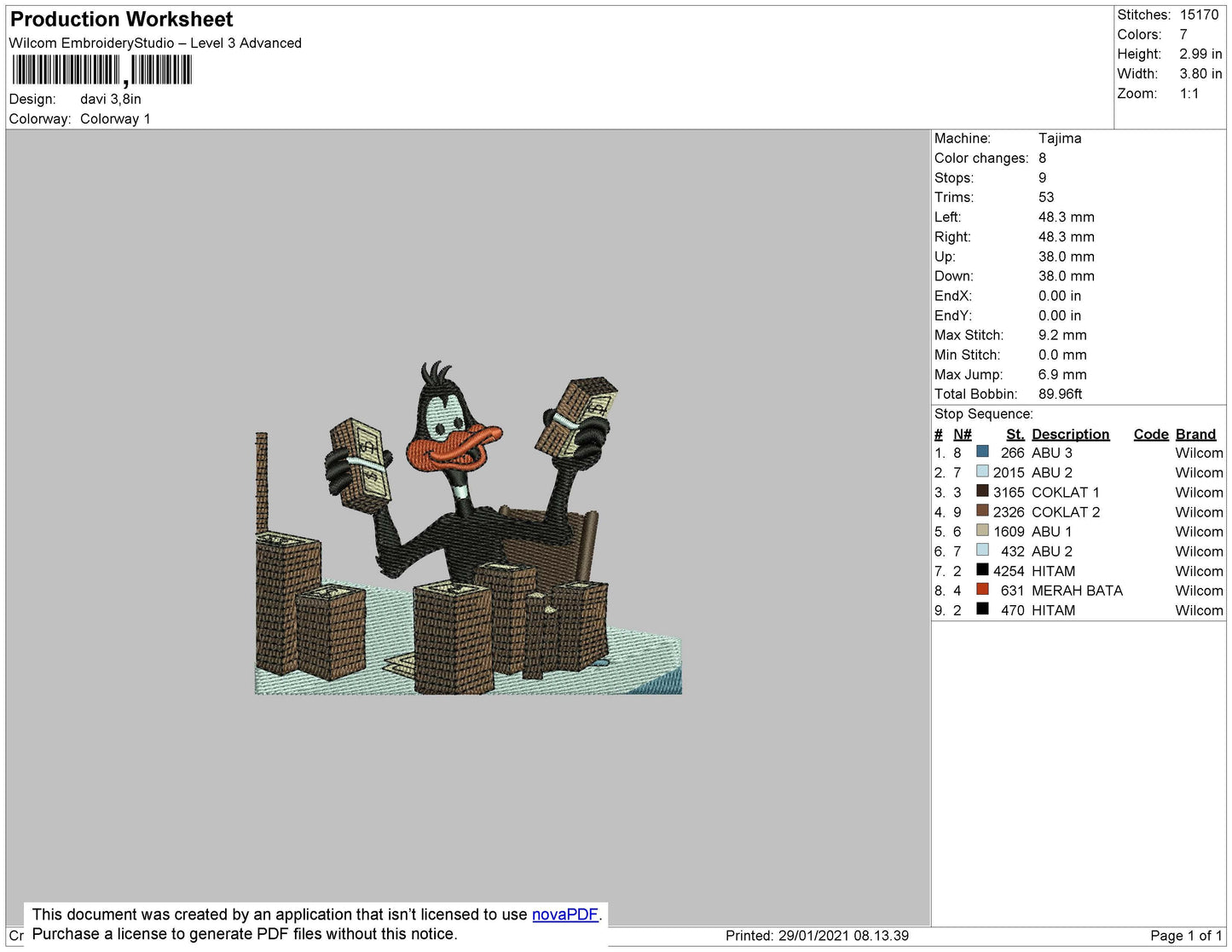Select the ABU 2 swatch in stop 2
The width and height of the screenshot is (1232, 952).
(982, 471)
